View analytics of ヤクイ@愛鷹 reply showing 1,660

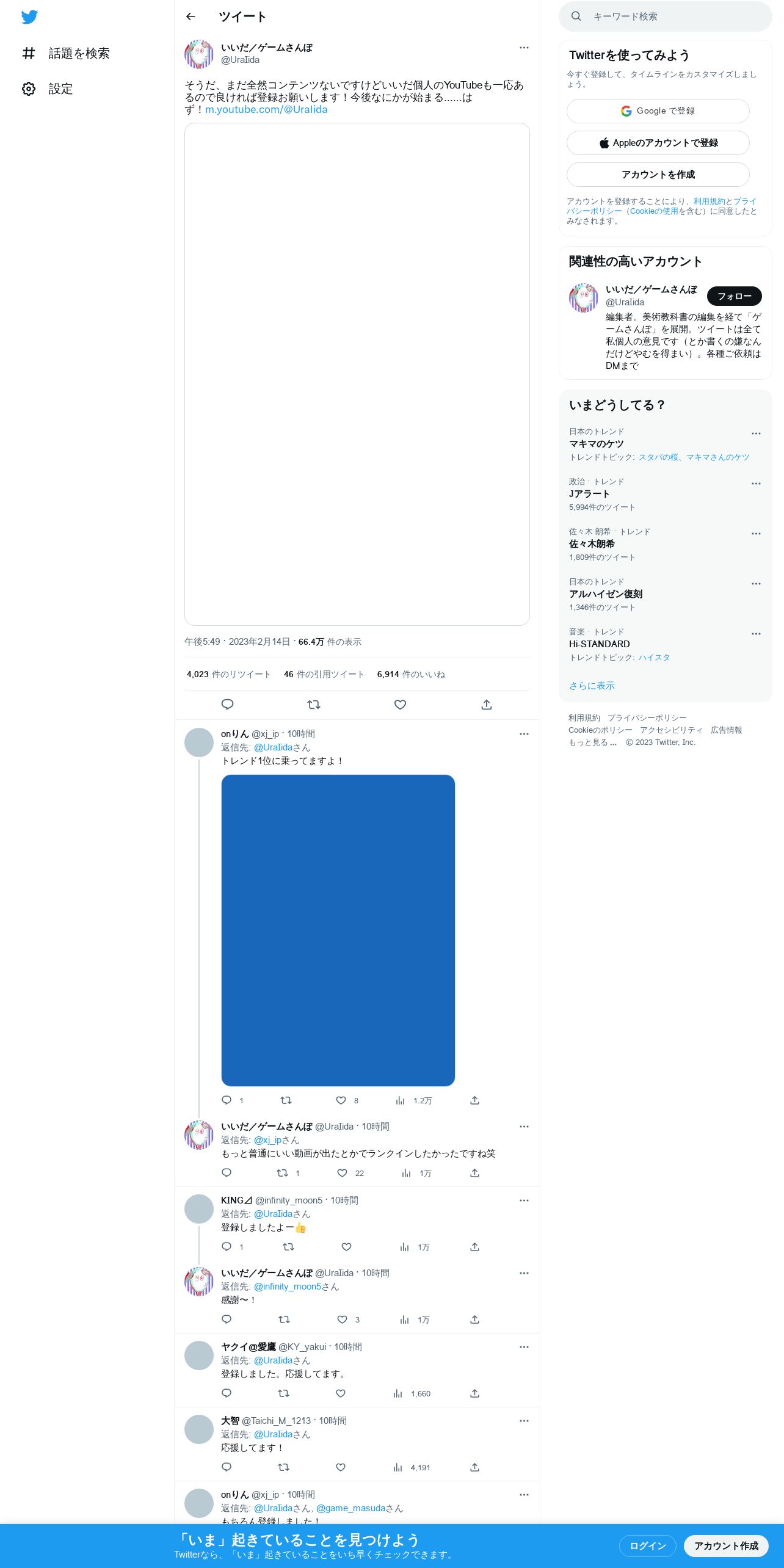pyautogui.click(x=412, y=1393)
